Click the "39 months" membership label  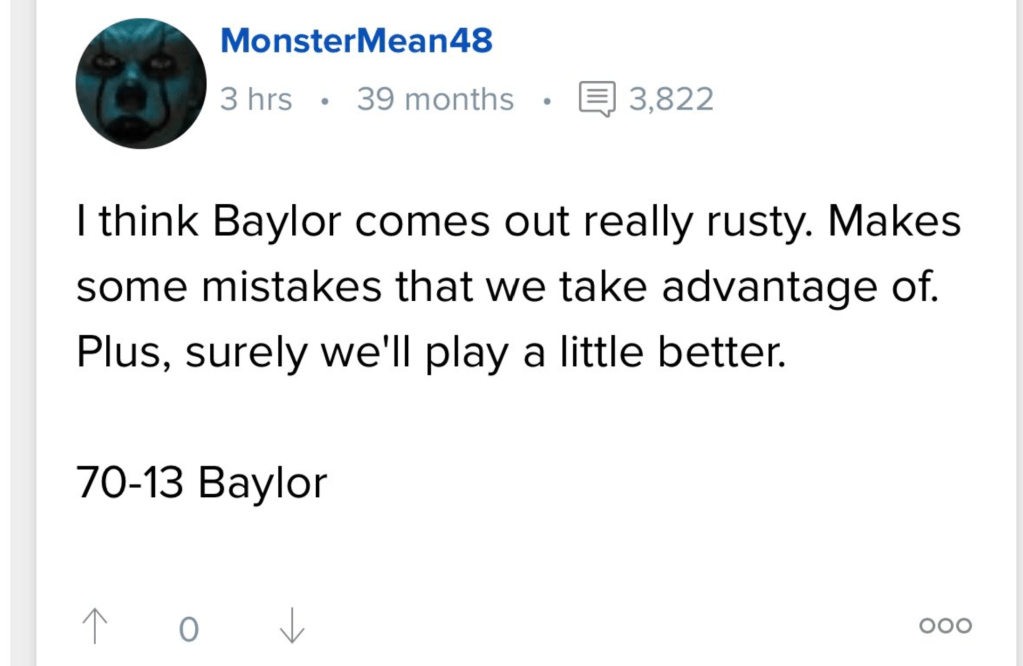435,100
